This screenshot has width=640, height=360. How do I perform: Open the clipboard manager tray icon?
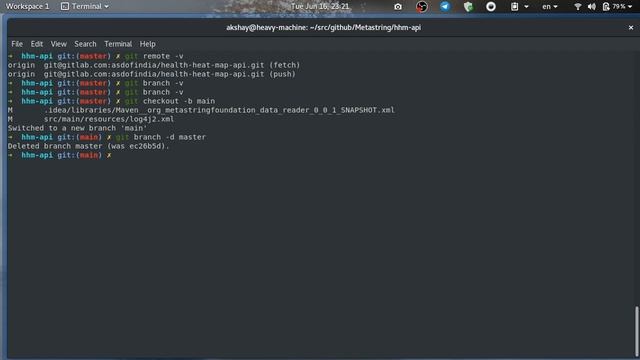coord(514,7)
